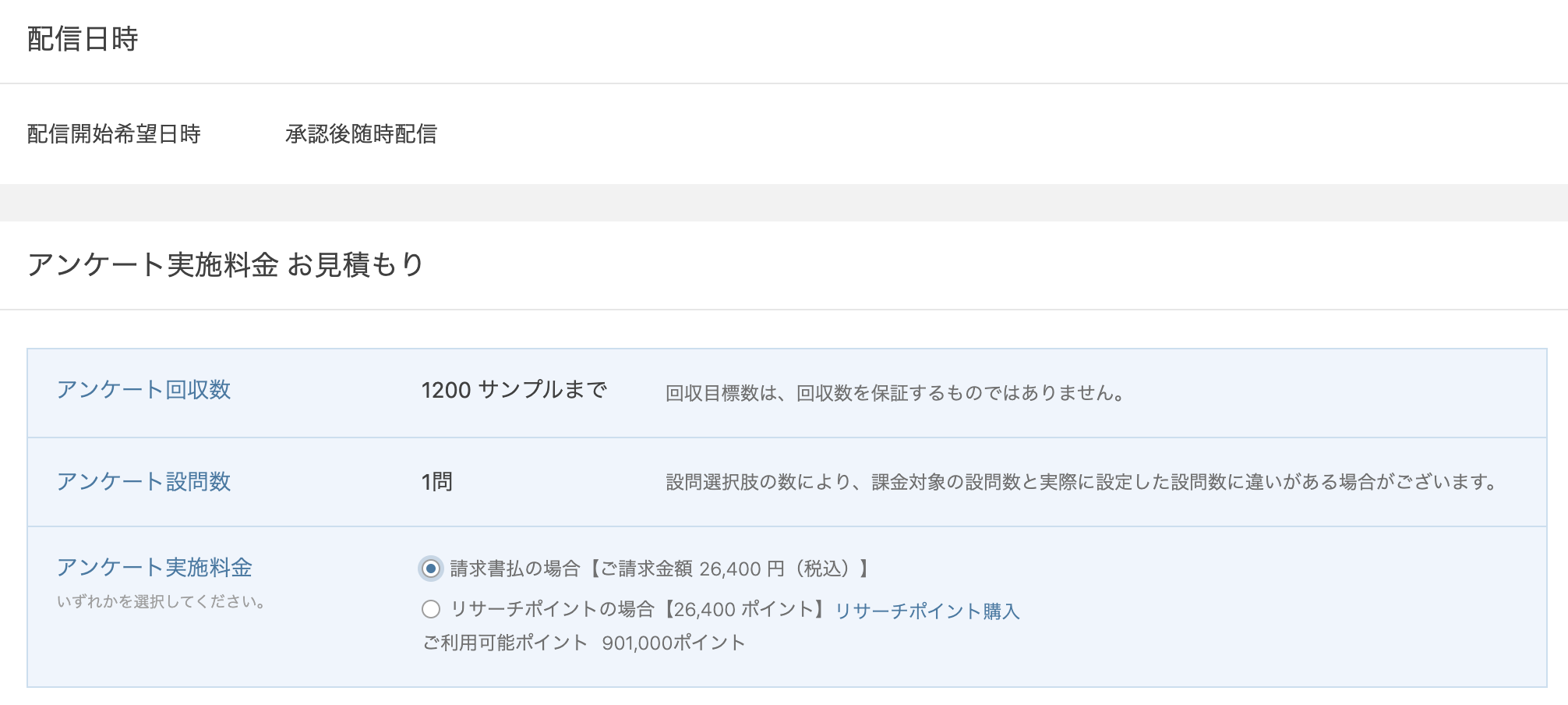Click the 配信日時 section heading

[x=83, y=39]
